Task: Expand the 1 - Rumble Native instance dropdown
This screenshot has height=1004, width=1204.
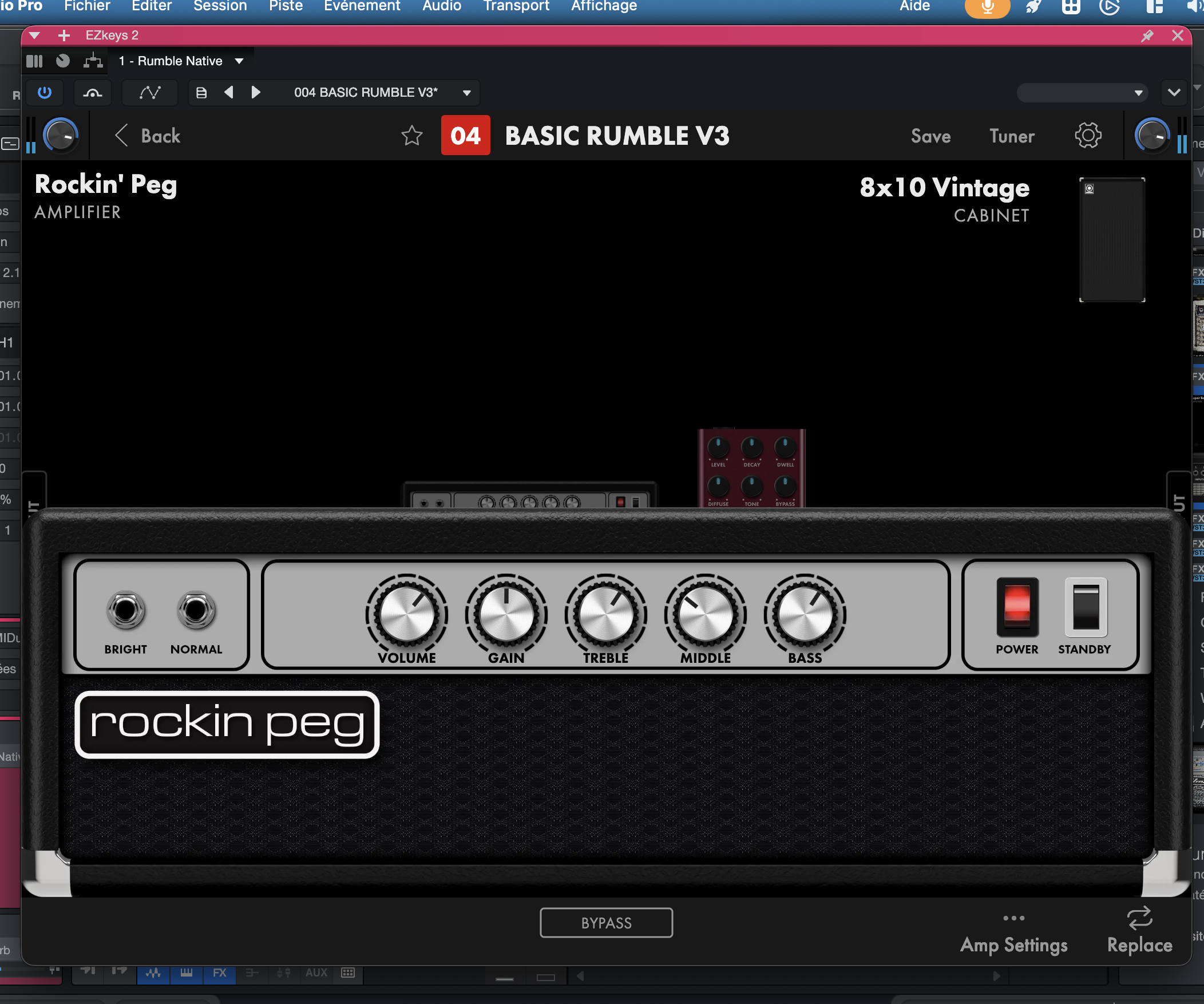Action: [x=239, y=61]
